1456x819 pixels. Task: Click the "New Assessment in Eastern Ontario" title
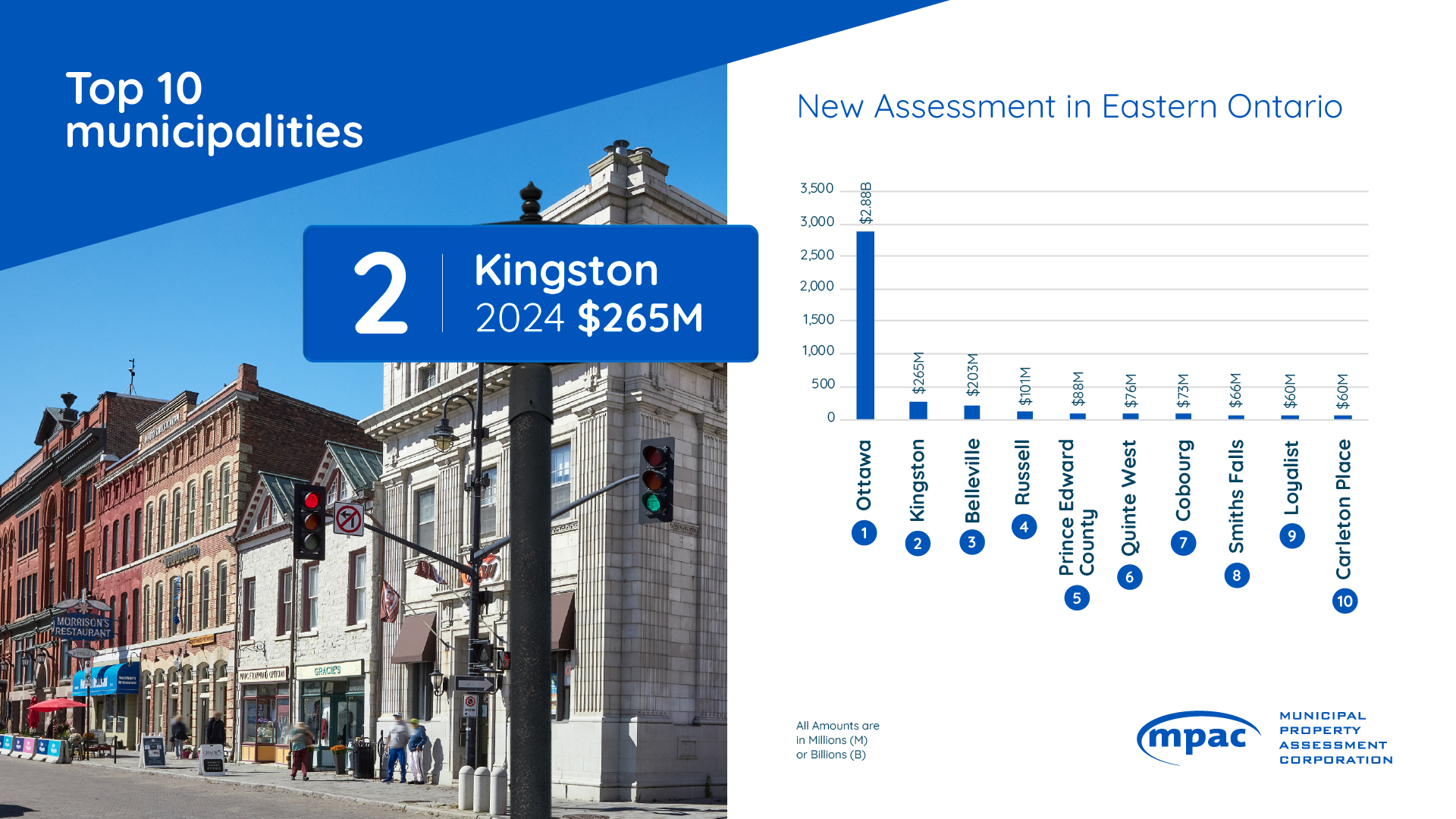pyautogui.click(x=1069, y=106)
